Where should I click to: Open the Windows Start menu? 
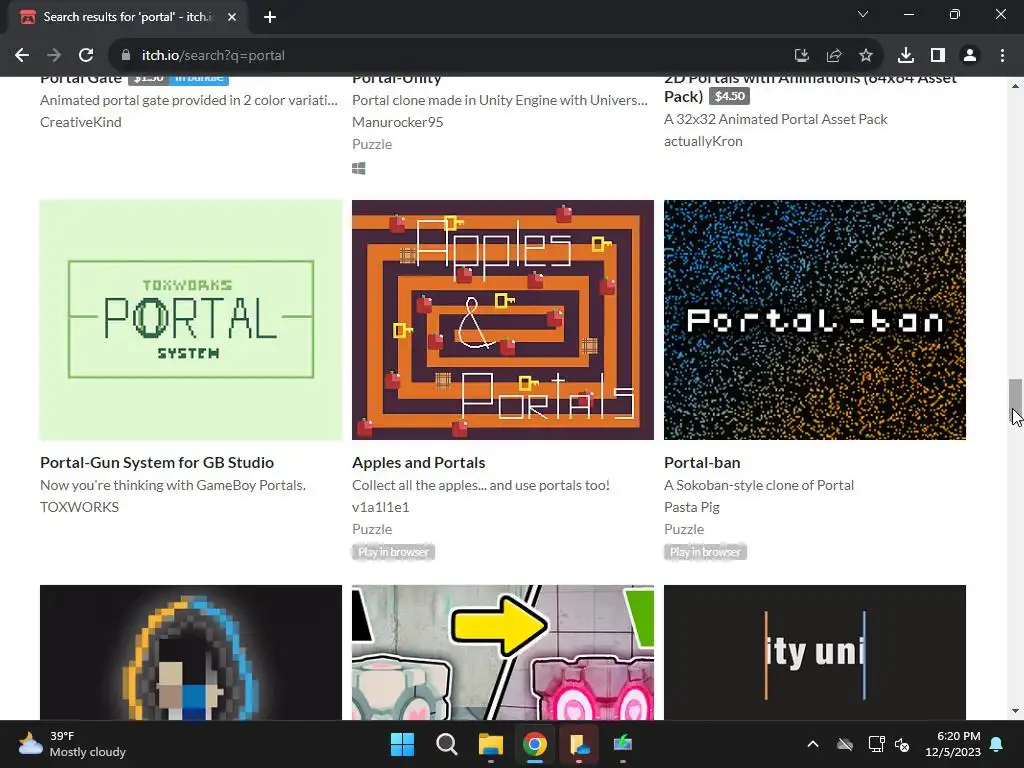pos(402,744)
